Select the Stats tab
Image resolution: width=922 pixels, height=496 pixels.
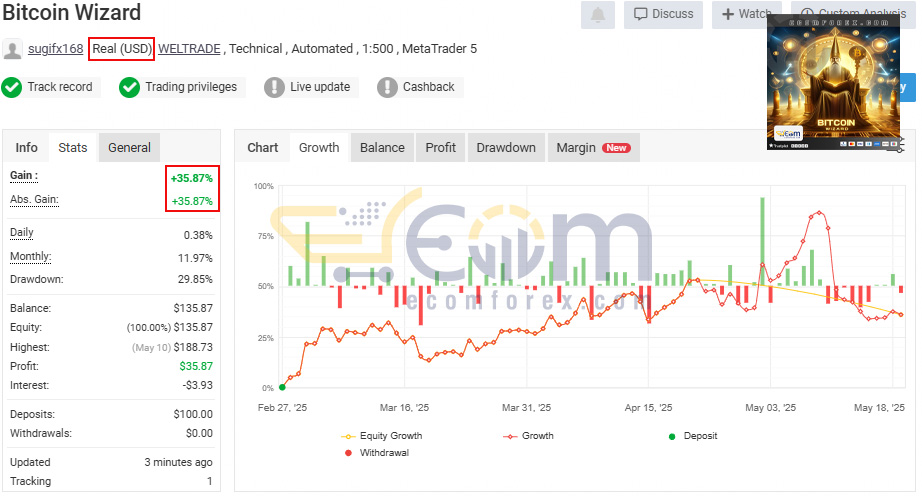[x=73, y=148]
